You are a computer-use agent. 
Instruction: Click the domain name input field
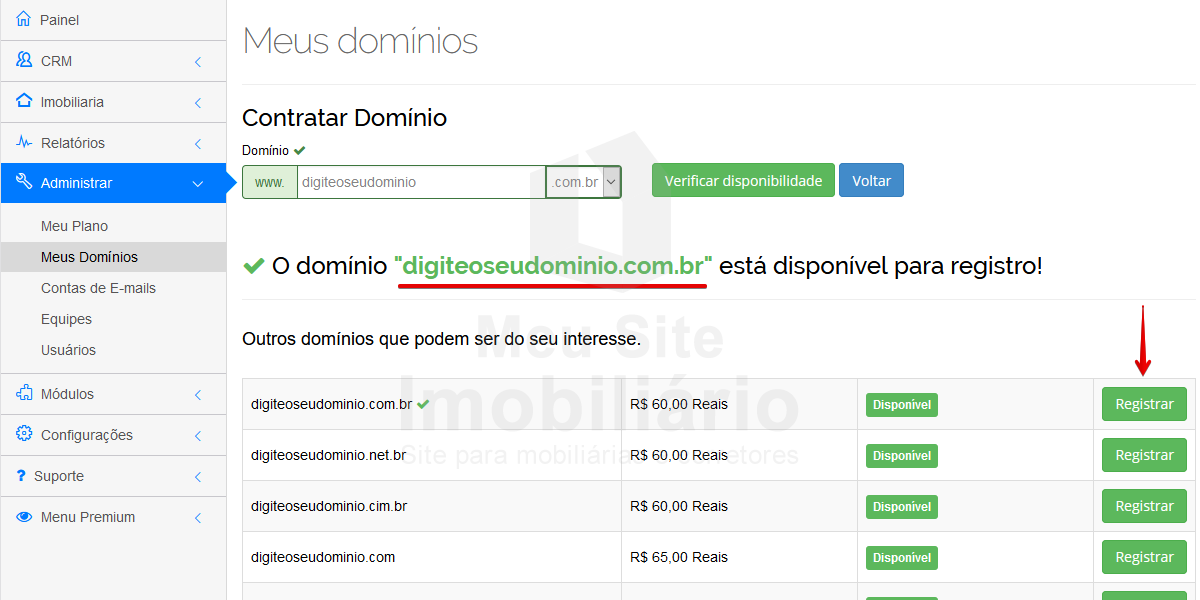[x=414, y=182]
